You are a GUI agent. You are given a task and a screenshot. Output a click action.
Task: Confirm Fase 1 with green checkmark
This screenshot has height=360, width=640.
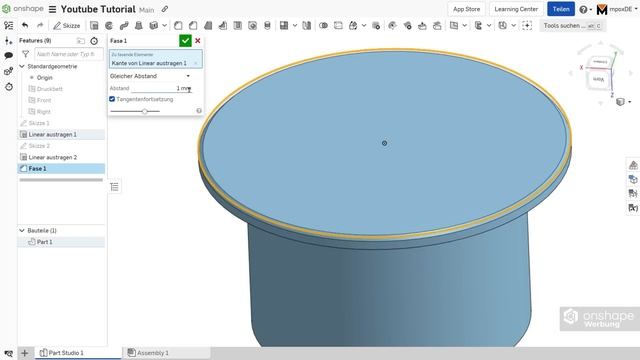[x=185, y=41]
